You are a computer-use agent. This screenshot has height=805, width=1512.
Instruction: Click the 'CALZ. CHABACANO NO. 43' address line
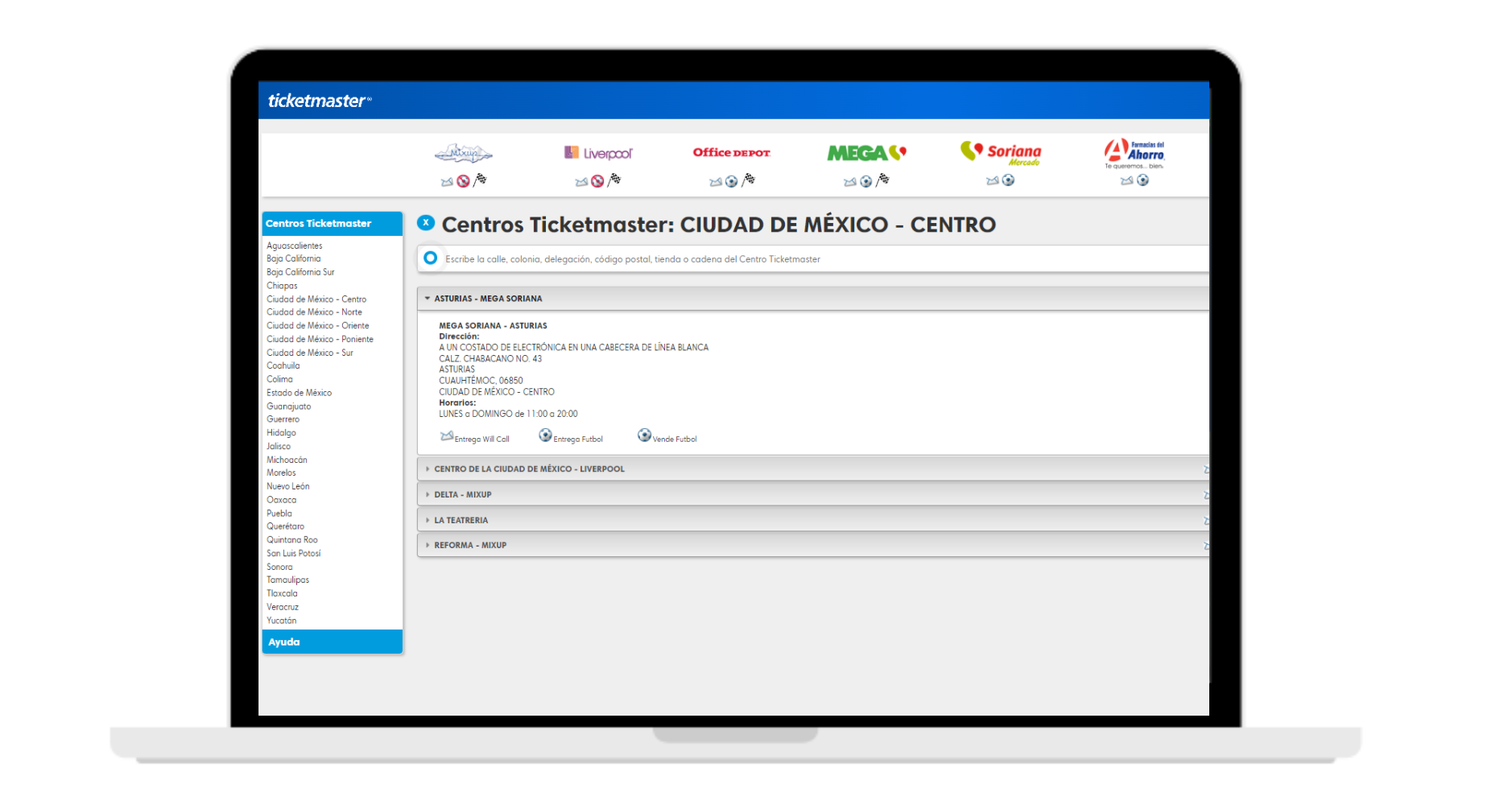click(x=490, y=359)
